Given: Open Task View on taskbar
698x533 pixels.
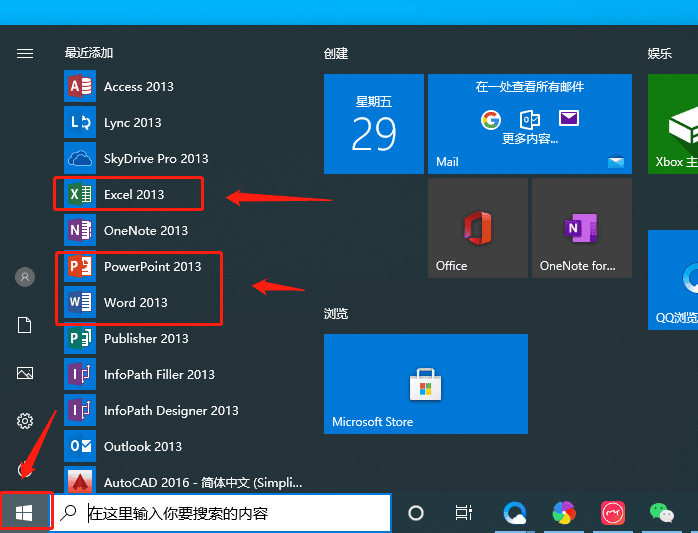Looking at the screenshot, I should (x=463, y=513).
